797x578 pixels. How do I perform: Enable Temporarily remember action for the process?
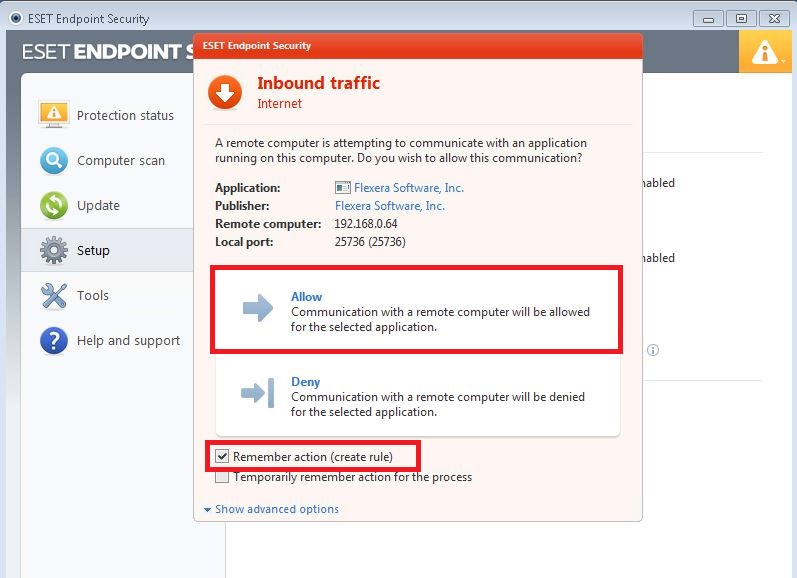[x=223, y=477]
